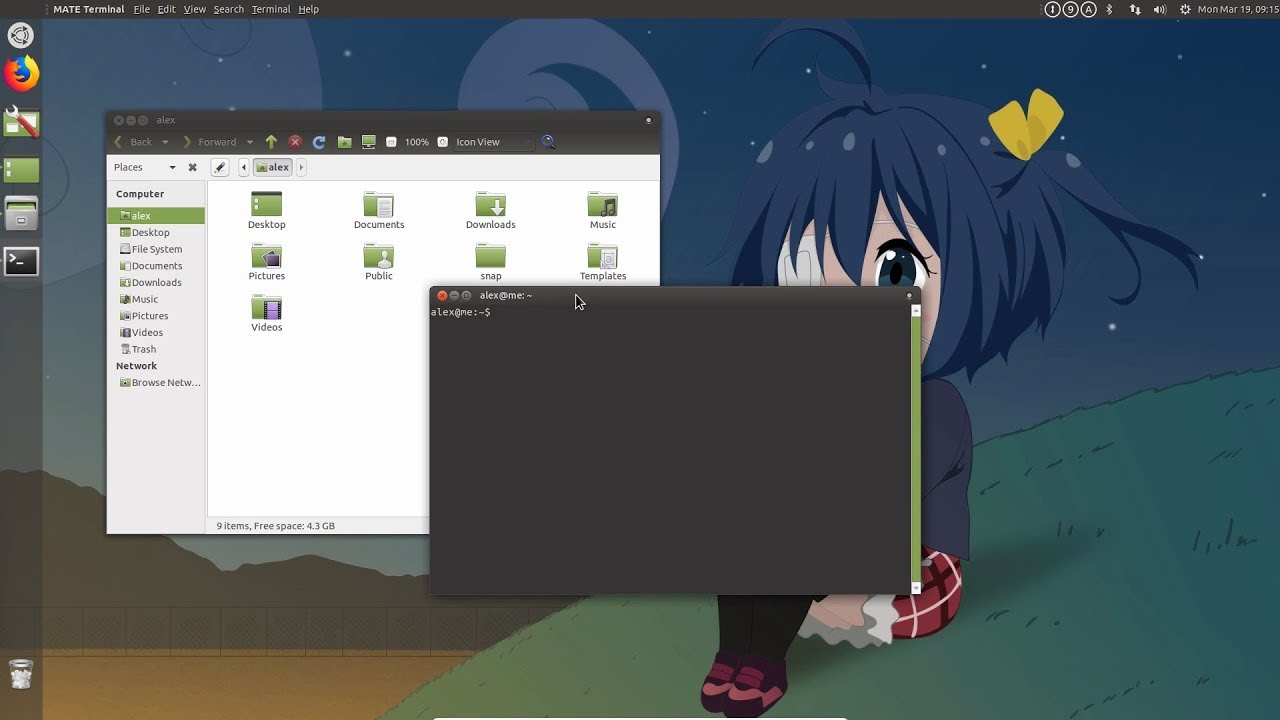The image size is (1280, 720).
Task: Click the path bar left scroll arrow
Action: [244, 167]
